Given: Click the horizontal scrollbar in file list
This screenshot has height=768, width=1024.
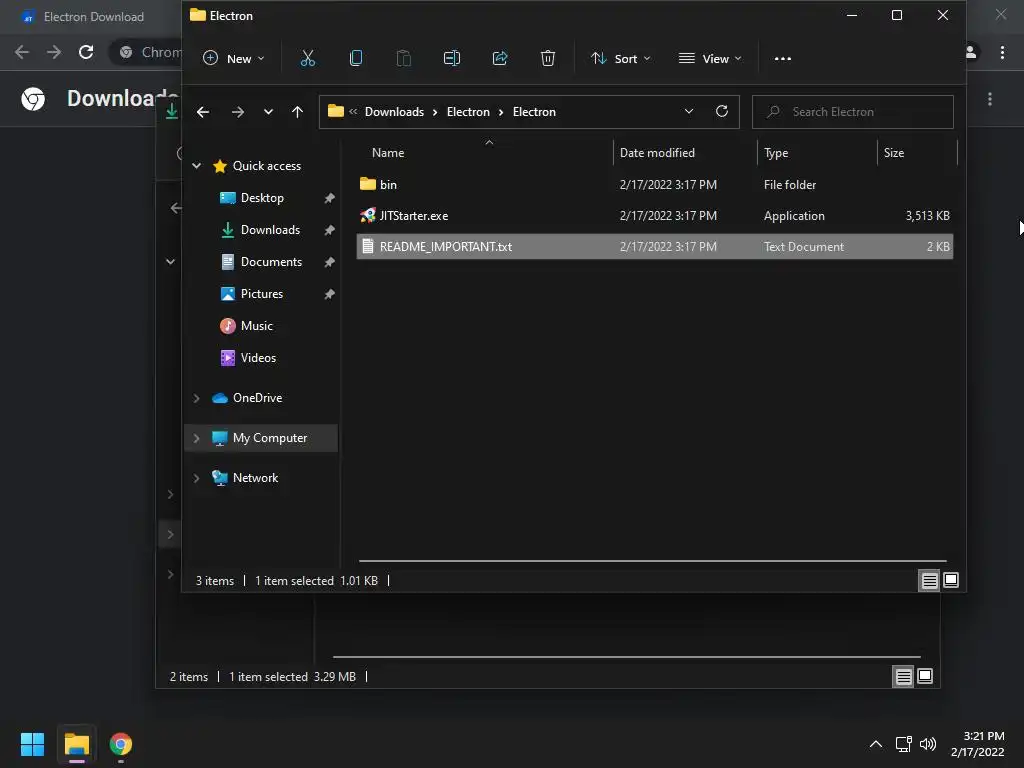Looking at the screenshot, I should tap(652, 561).
